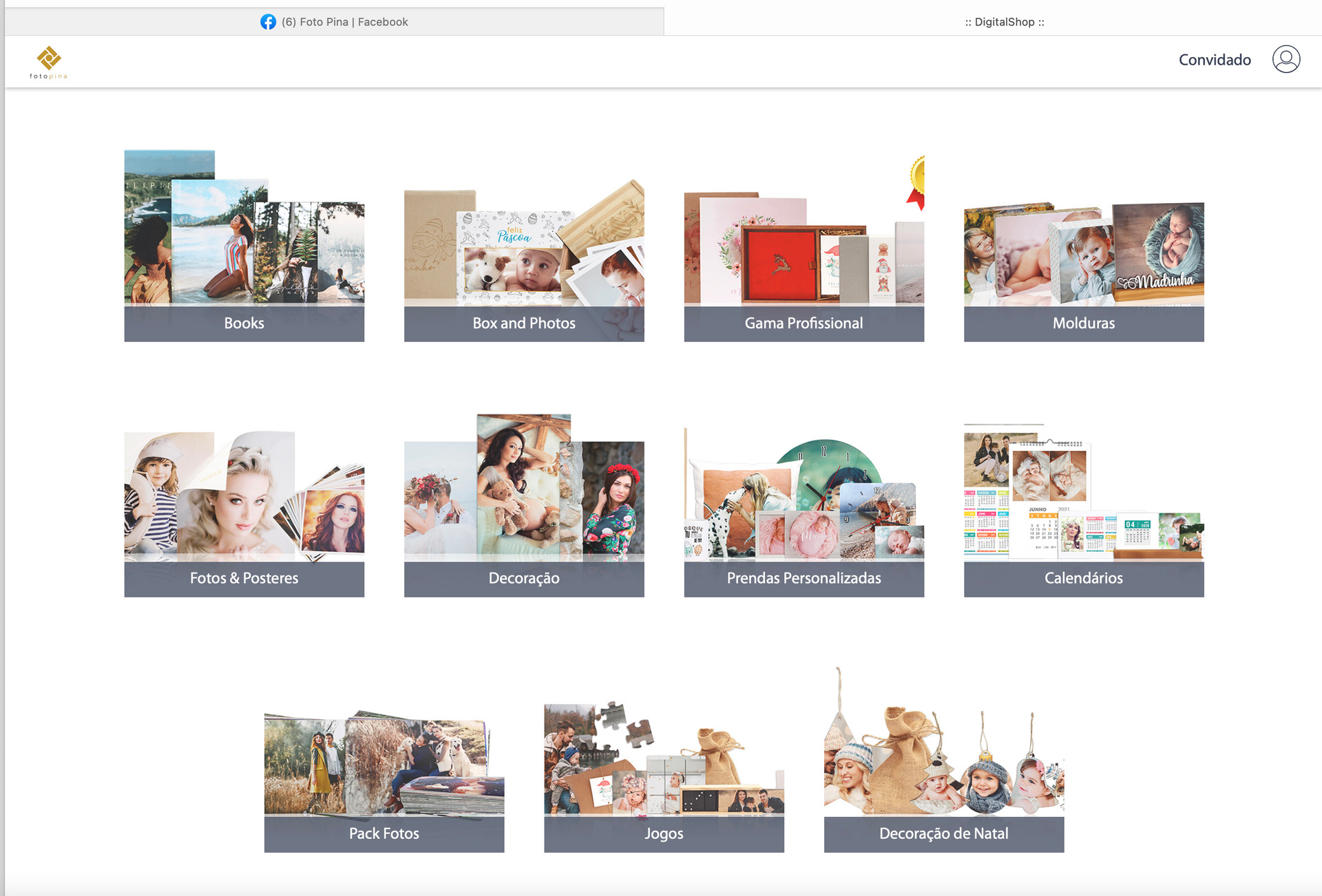Viewport: 1322px width, 896px height.
Task: Open Decoração de Natal category
Action: click(x=943, y=833)
